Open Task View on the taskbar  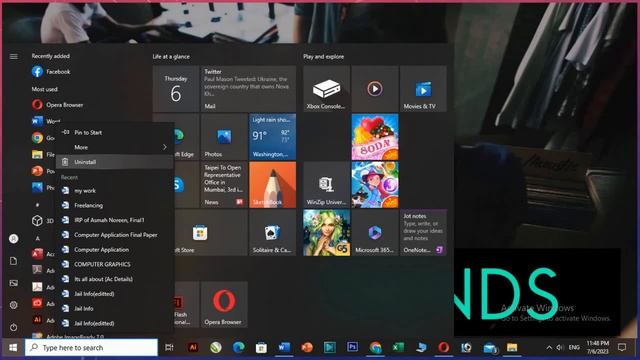pyautogui.click(x=169, y=347)
